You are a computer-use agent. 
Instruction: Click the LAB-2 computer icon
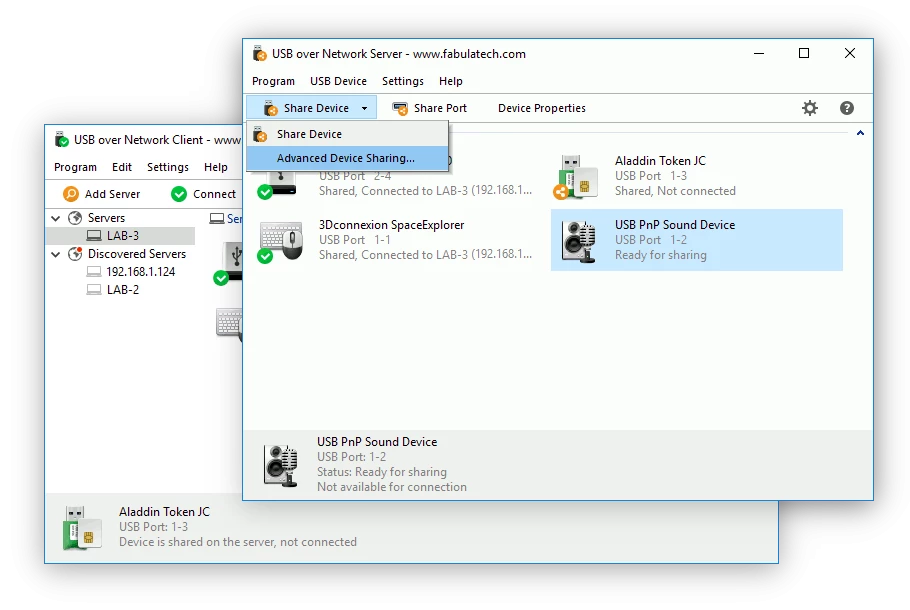(93, 290)
